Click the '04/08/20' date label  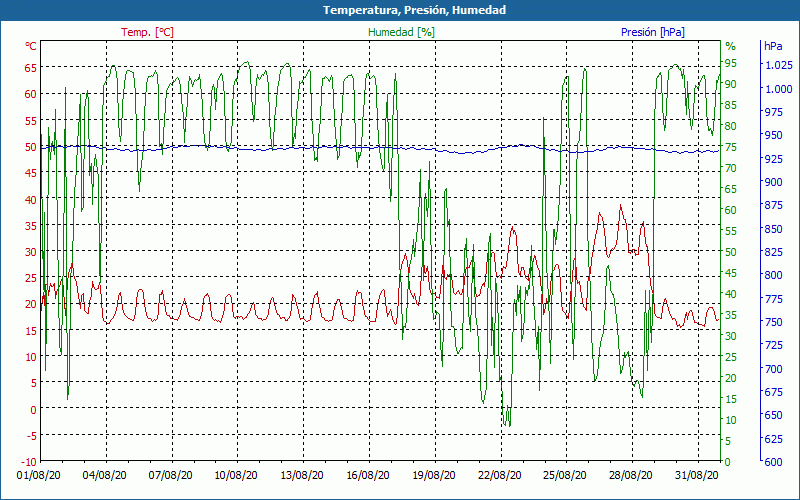point(105,475)
